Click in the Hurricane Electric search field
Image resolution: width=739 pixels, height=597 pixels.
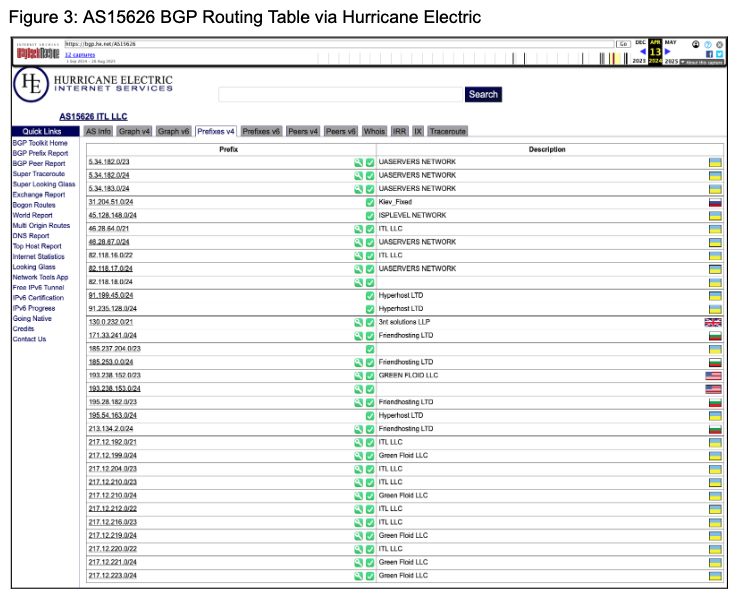tap(341, 94)
